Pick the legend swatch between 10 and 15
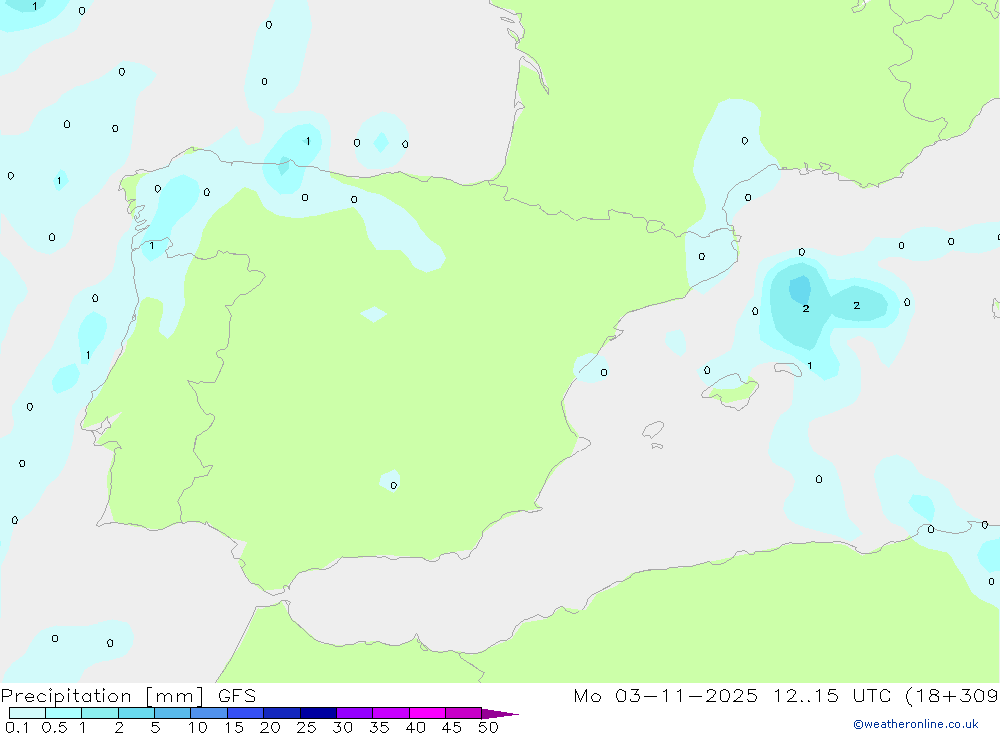Viewport: 1000px width, 733px height. pos(209,713)
